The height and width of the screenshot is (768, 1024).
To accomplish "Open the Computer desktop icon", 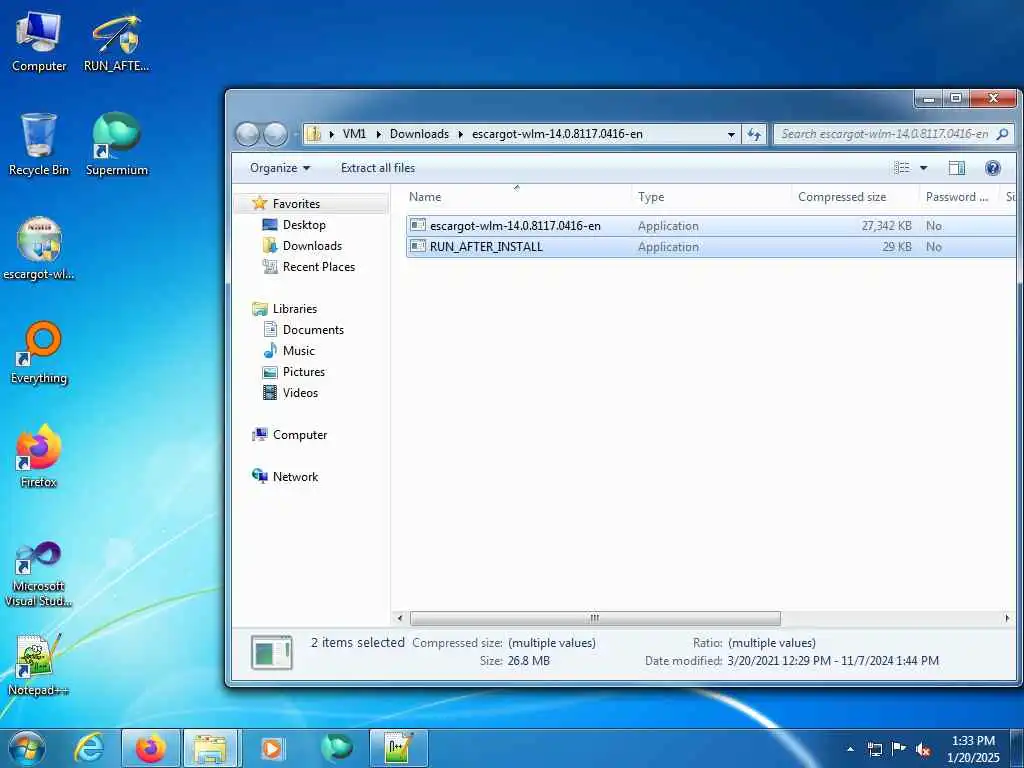I will [39, 42].
